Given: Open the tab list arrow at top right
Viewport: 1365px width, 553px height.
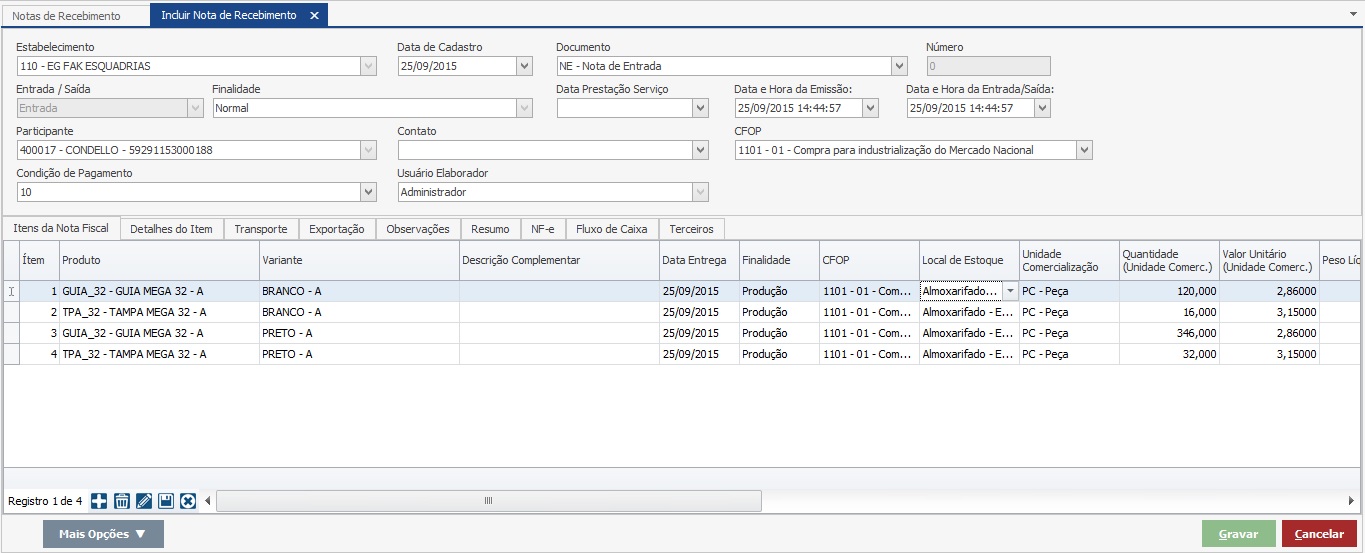Looking at the screenshot, I should pos(1352,16).
